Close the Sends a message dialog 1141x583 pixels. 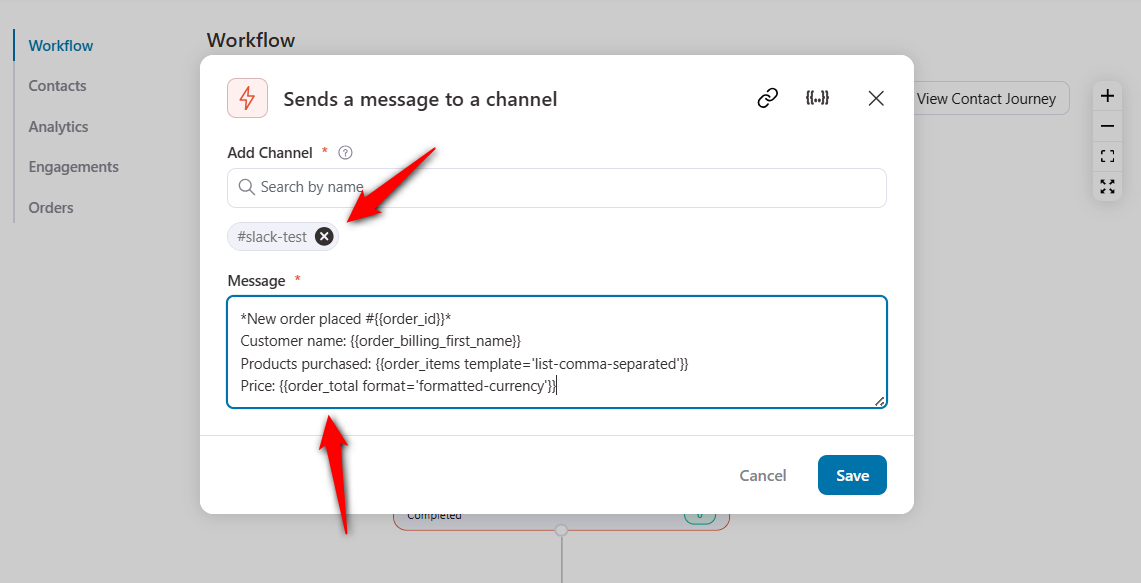click(876, 98)
